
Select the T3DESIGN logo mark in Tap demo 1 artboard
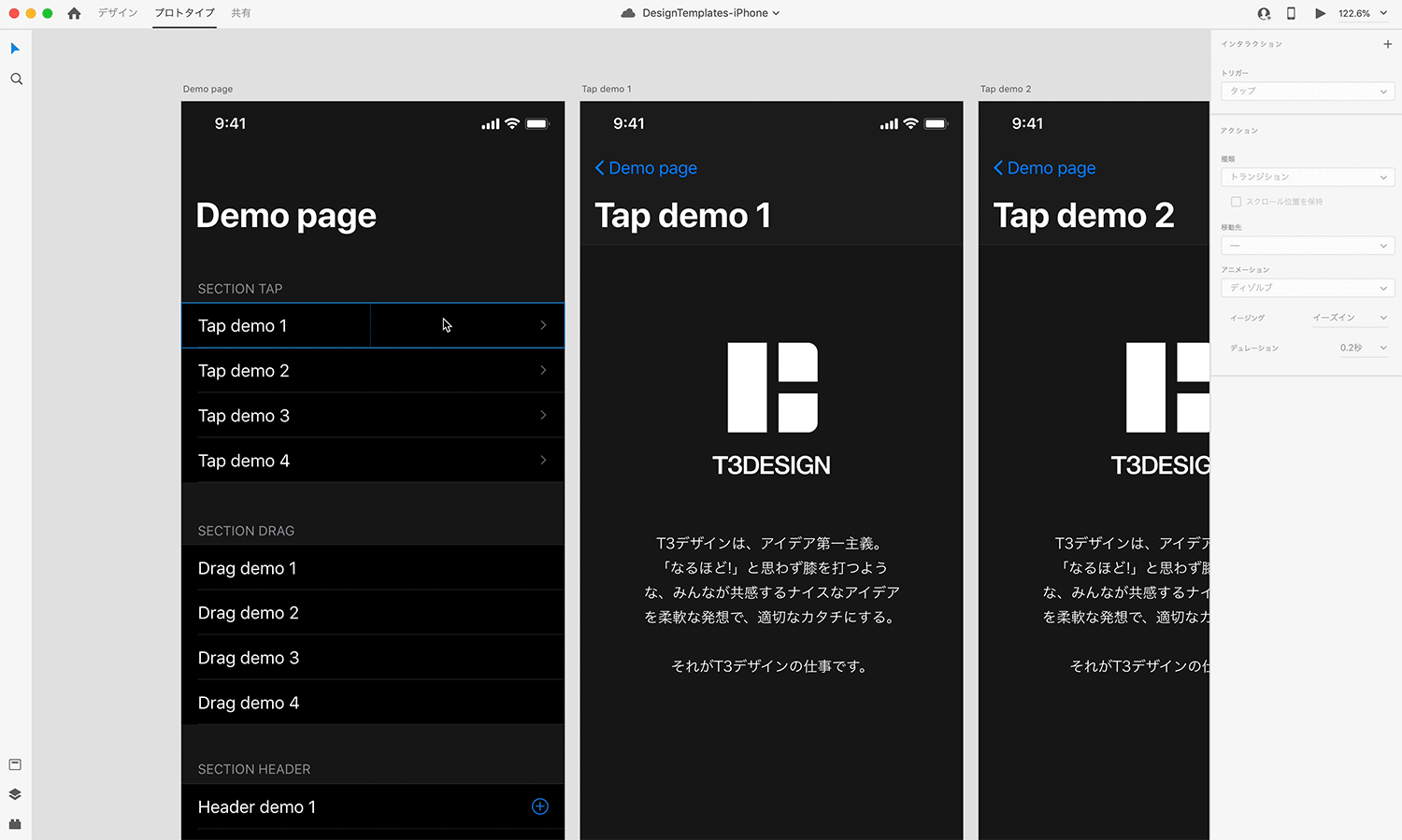point(773,388)
